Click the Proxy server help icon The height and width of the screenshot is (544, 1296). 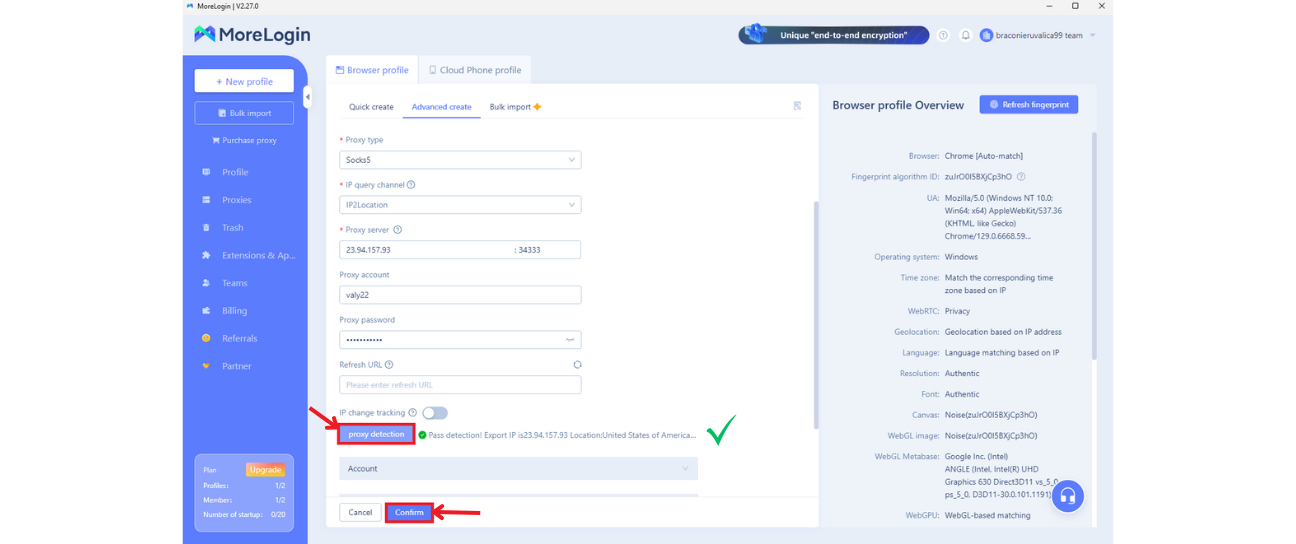[x=398, y=230]
